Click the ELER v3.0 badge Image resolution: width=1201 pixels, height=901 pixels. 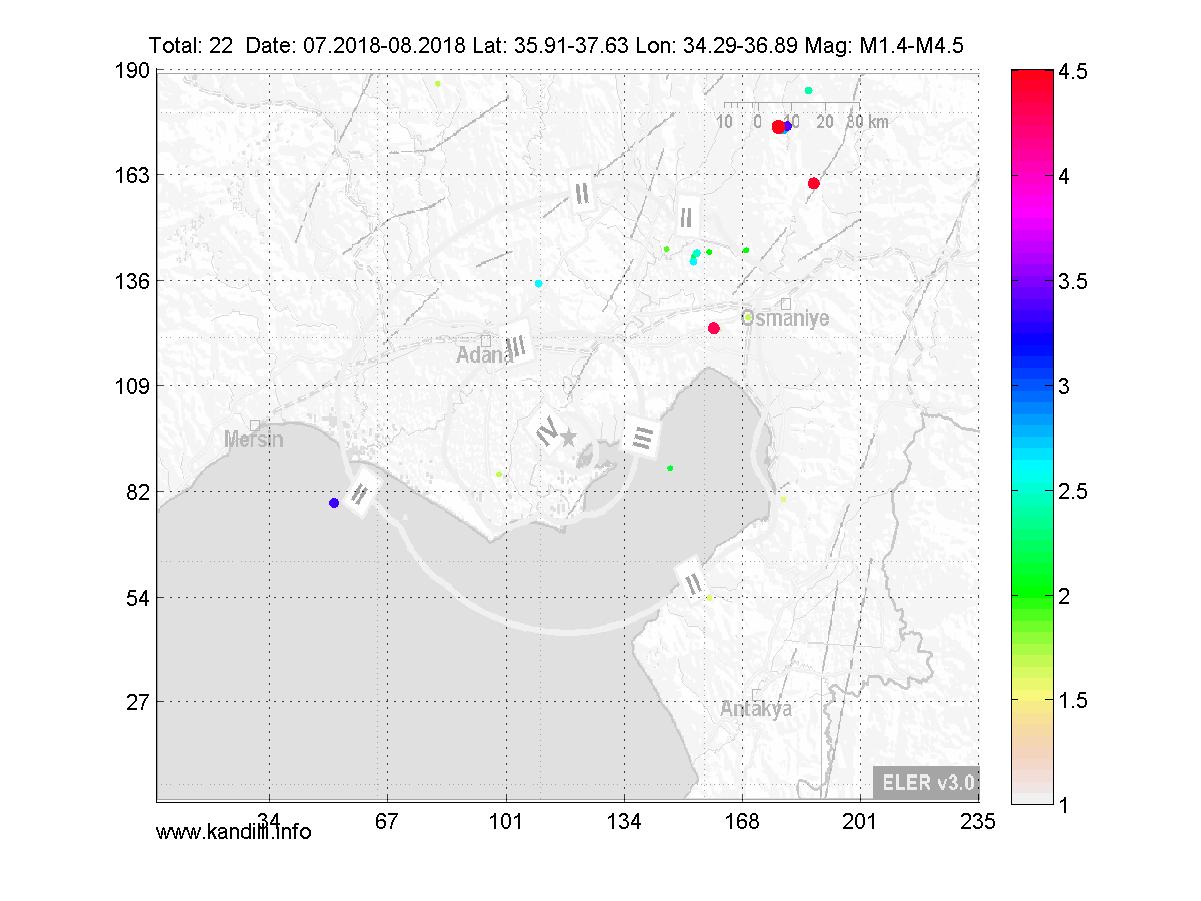coord(925,782)
